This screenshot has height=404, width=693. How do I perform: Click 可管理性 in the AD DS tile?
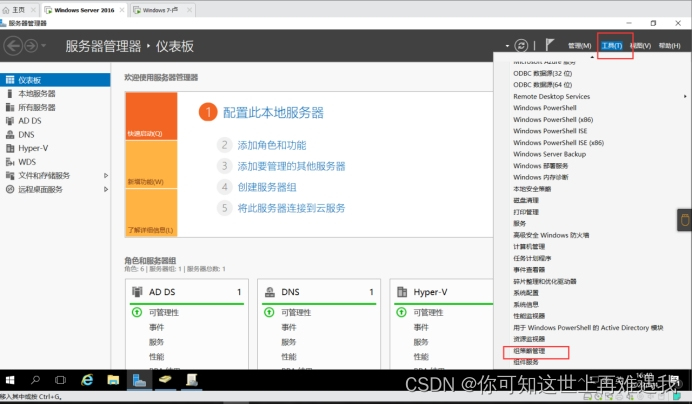point(164,313)
